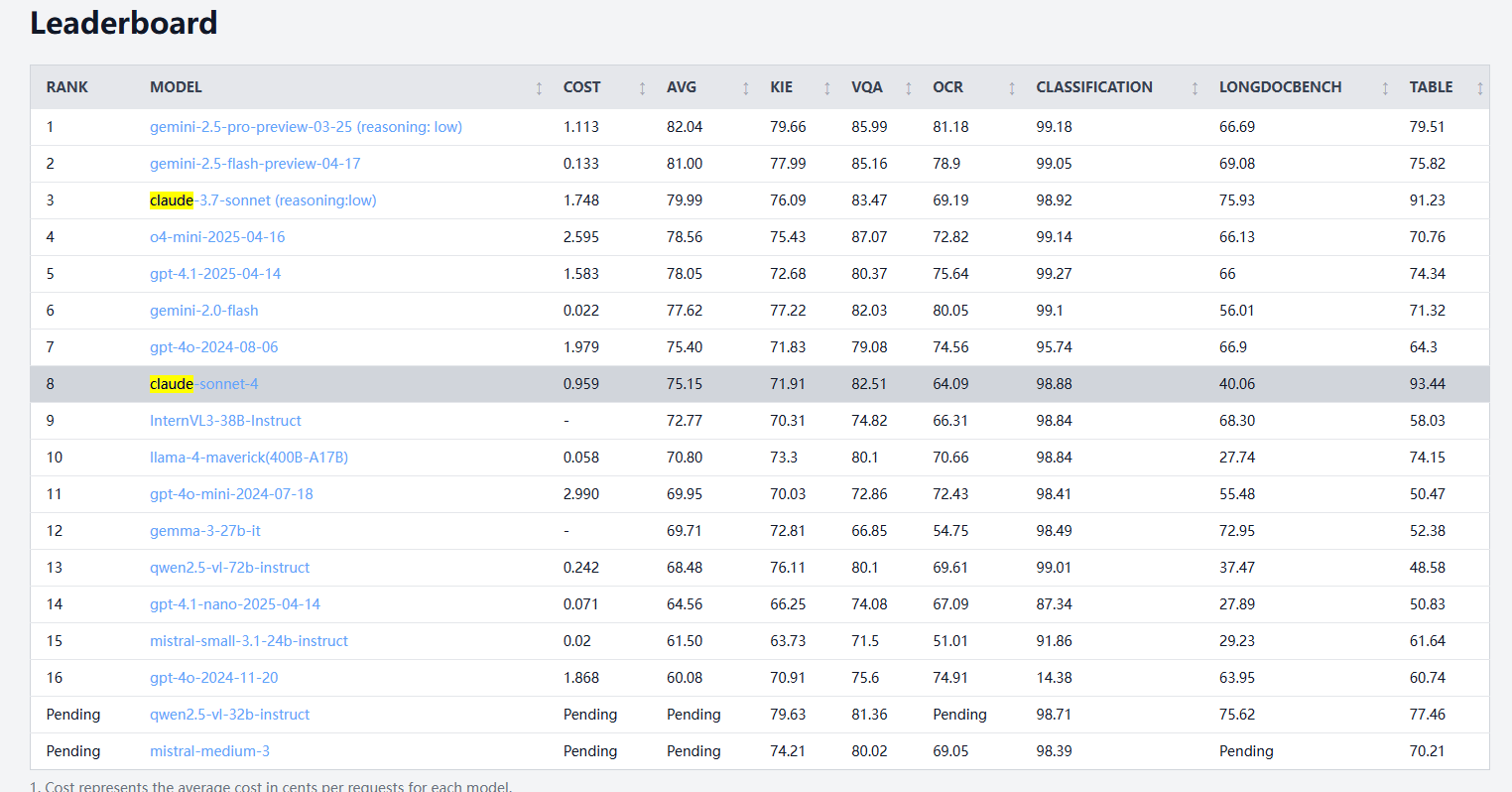1512x792 pixels.
Task: Select table score 93.44
Action: click(1428, 384)
